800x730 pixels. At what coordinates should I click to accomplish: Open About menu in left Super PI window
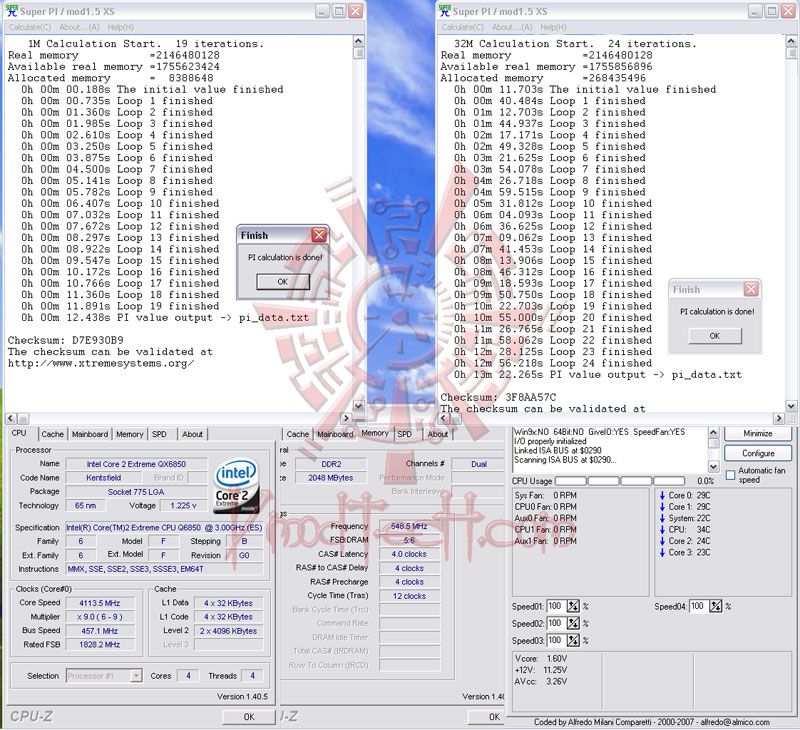pyautogui.click(x=79, y=27)
